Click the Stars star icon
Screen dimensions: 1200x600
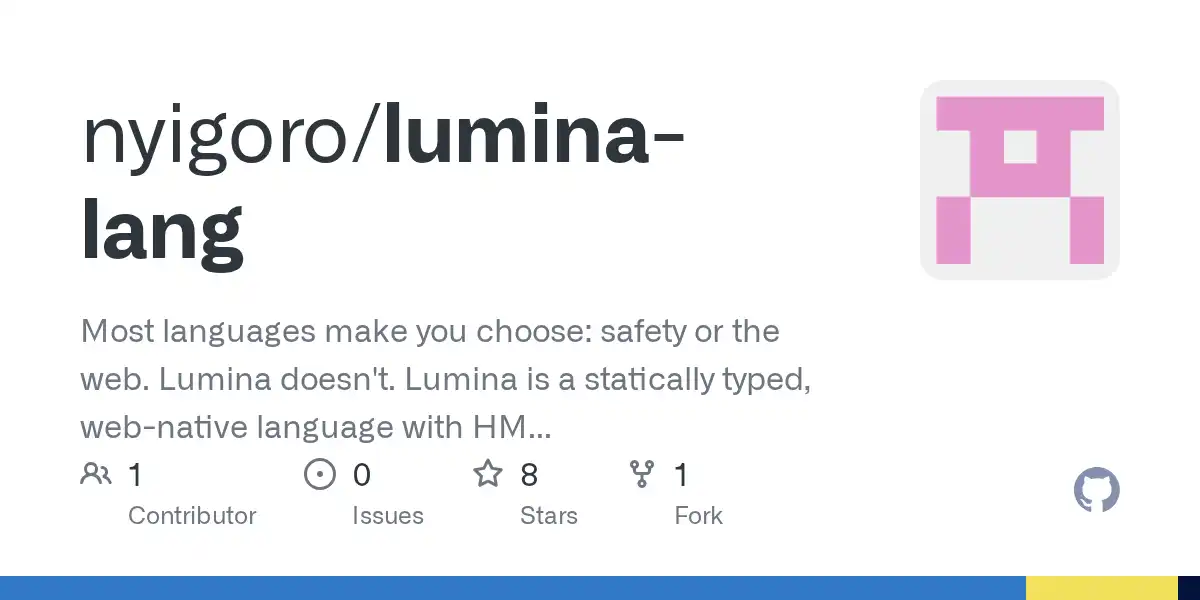pos(487,474)
